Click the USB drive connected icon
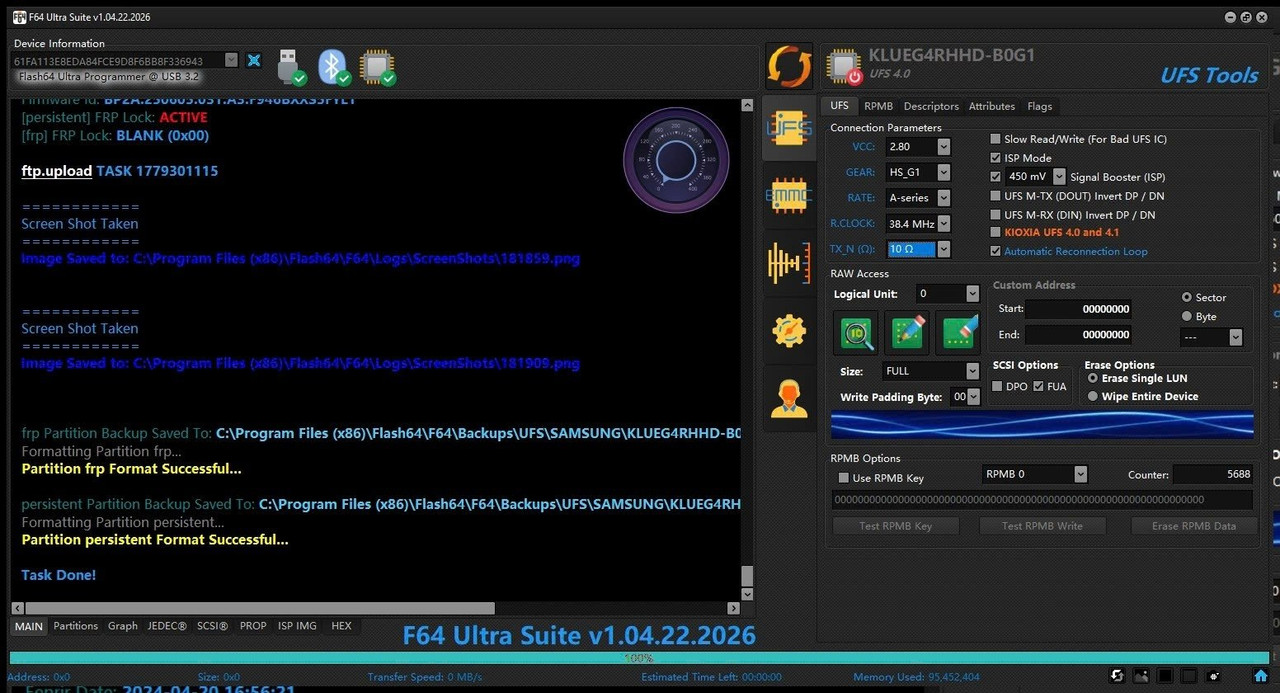The width and height of the screenshot is (1280, 693). point(291,66)
